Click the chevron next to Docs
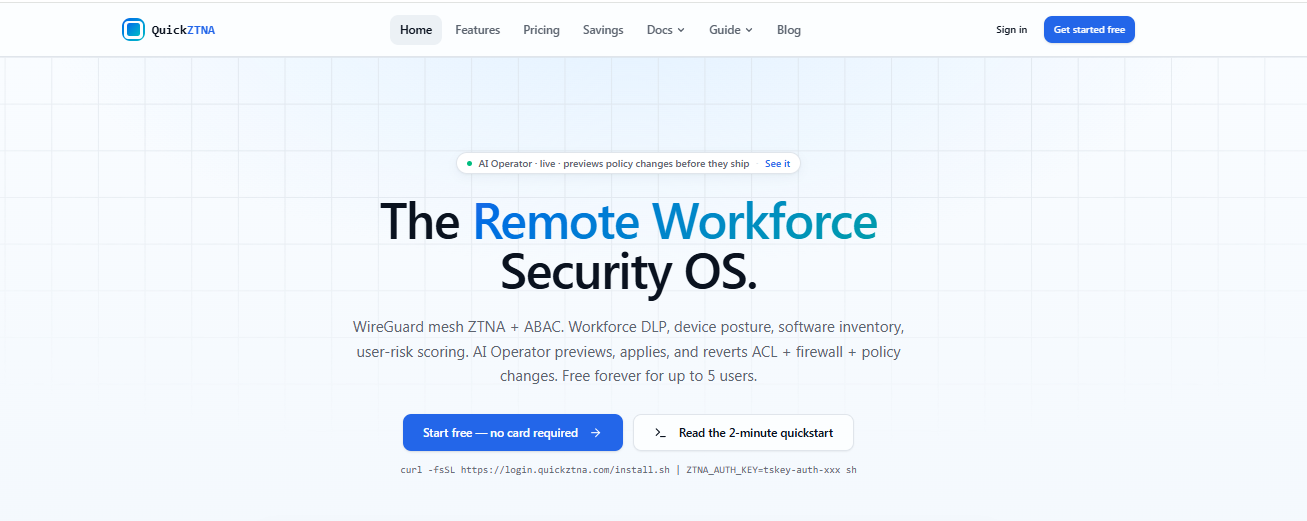 coord(681,30)
